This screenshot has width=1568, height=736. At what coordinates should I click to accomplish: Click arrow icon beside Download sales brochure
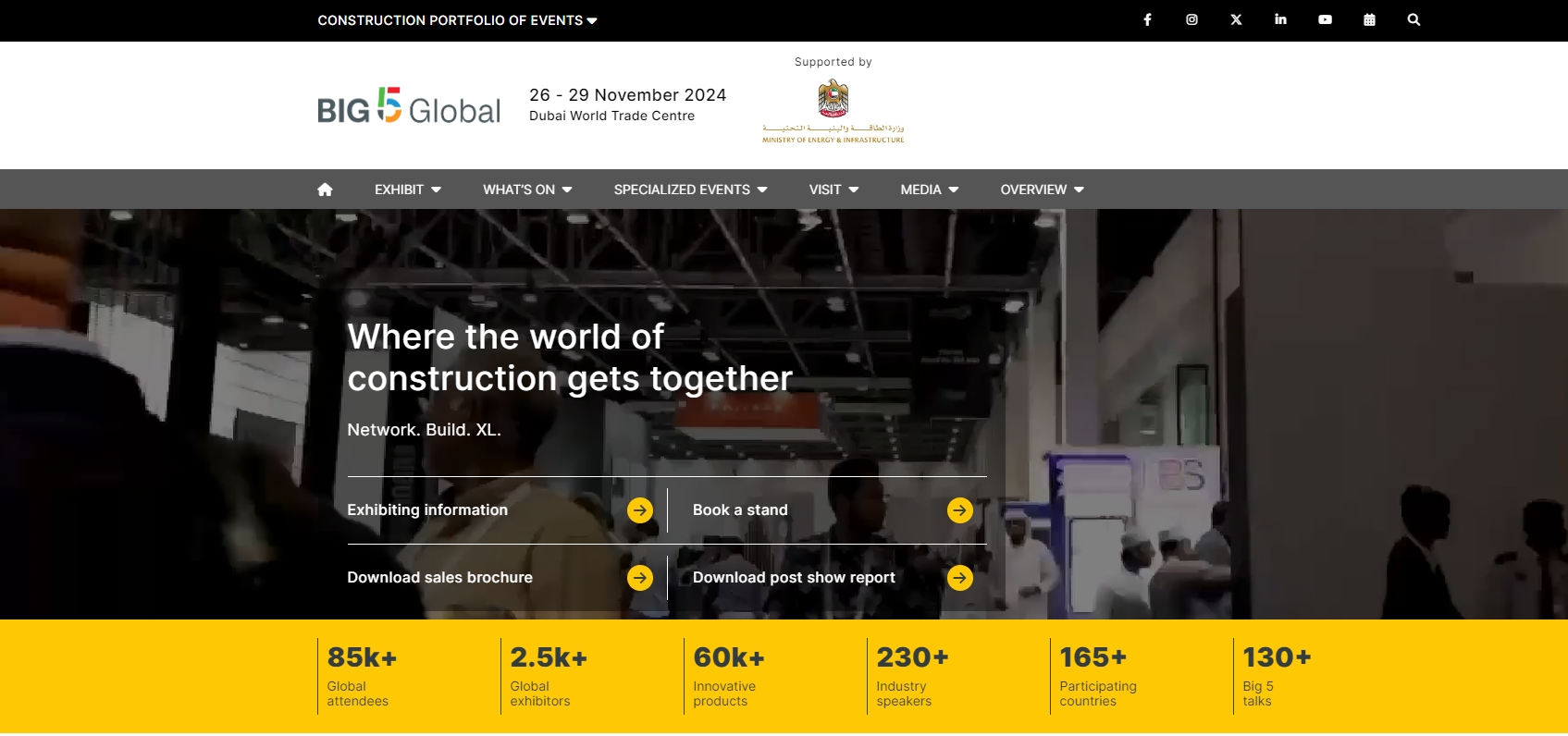tap(640, 578)
